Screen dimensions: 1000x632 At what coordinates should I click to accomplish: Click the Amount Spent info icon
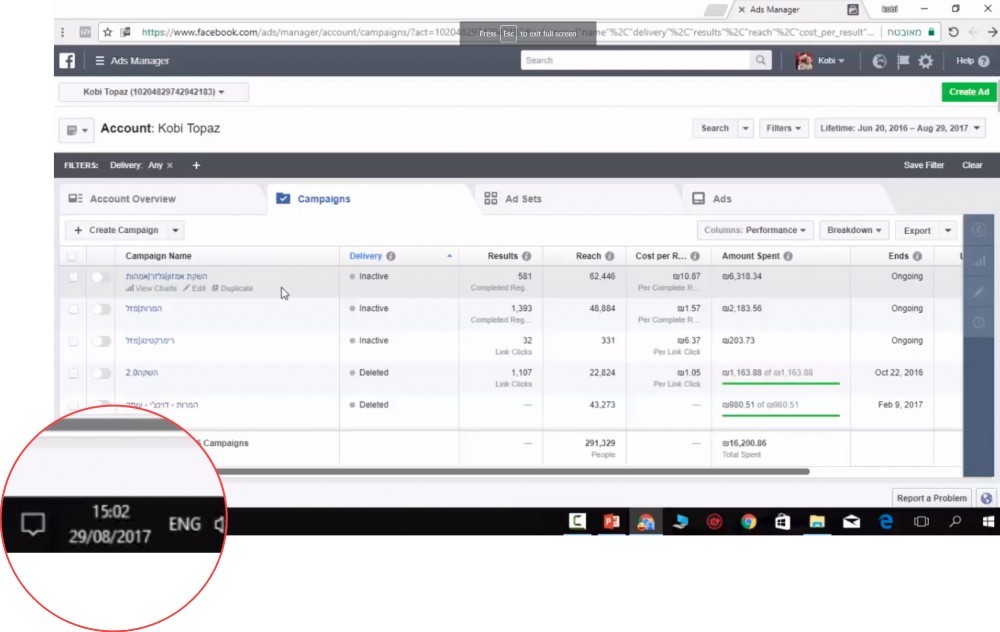(788, 256)
